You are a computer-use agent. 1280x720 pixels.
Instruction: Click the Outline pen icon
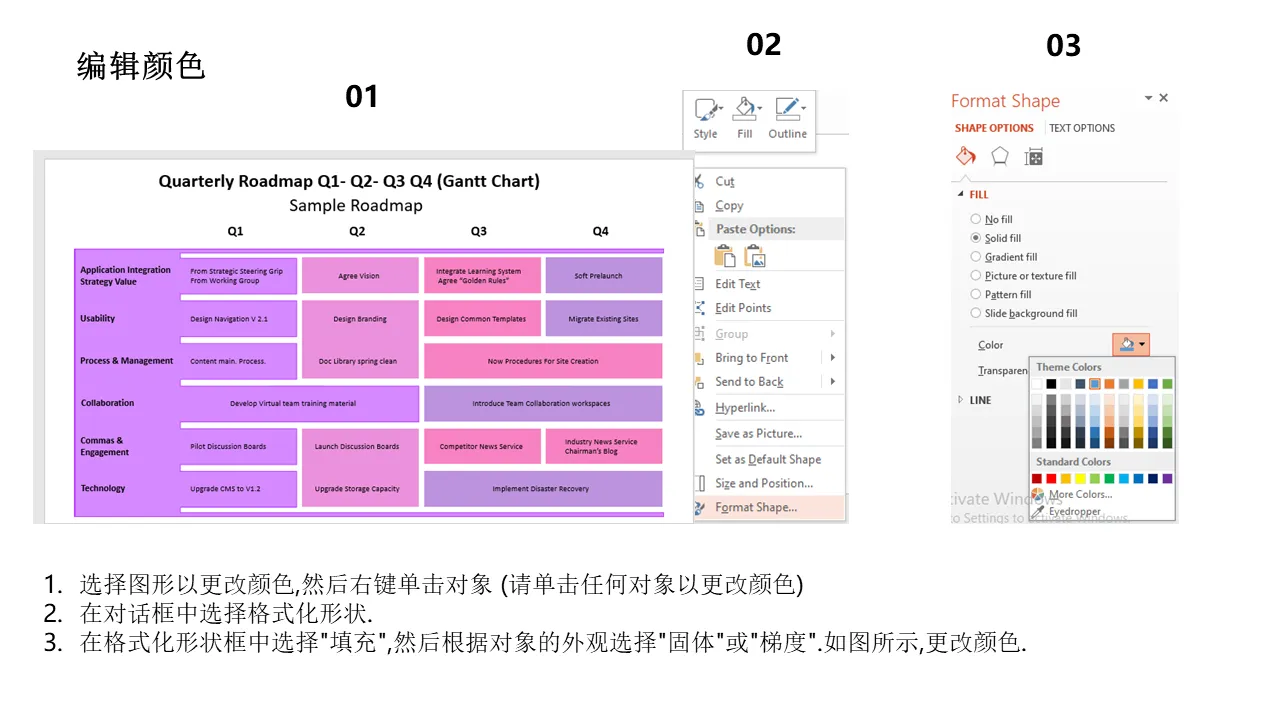pyautogui.click(x=787, y=110)
